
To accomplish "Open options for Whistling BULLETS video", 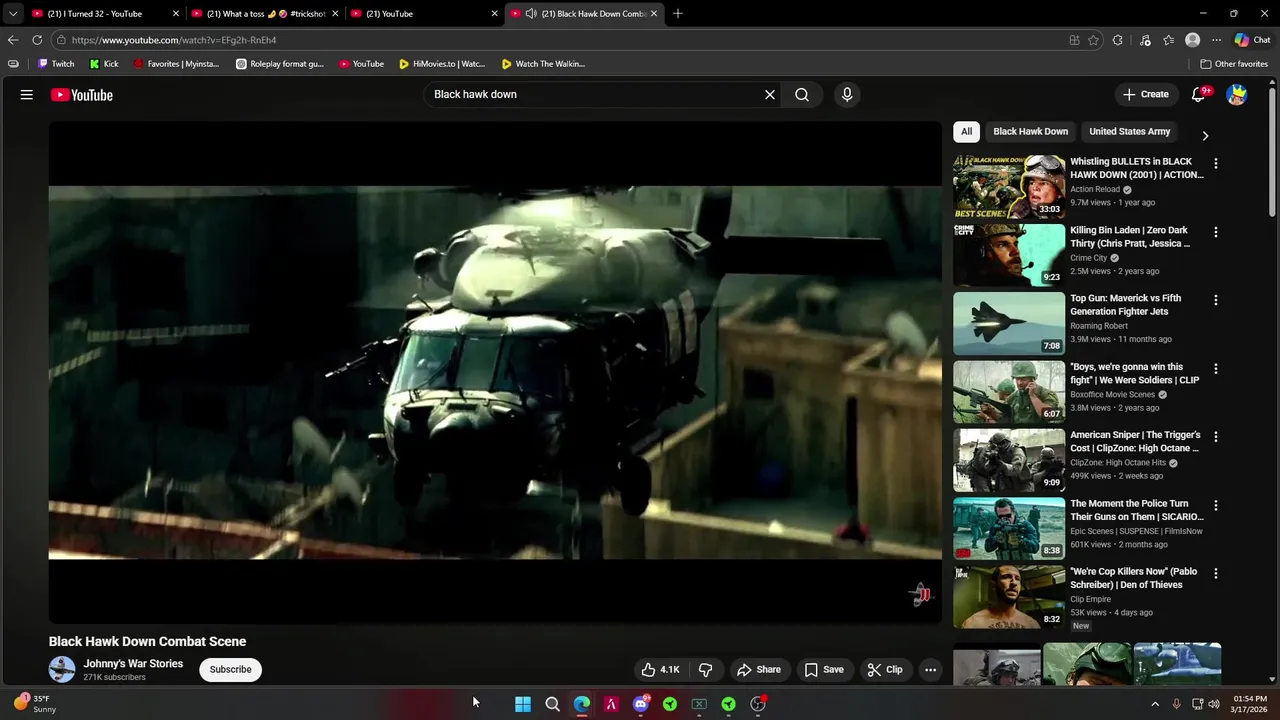I will (x=1216, y=163).
